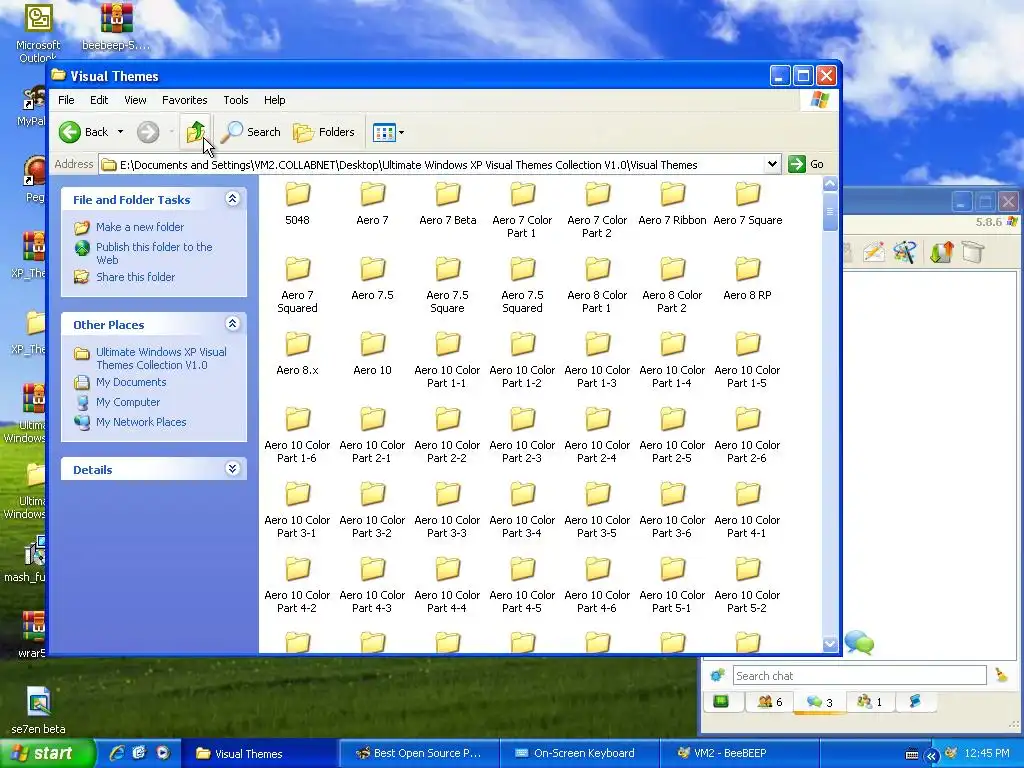Image resolution: width=1024 pixels, height=768 pixels.
Task: Open the Edit menu
Action: pyautogui.click(x=99, y=100)
